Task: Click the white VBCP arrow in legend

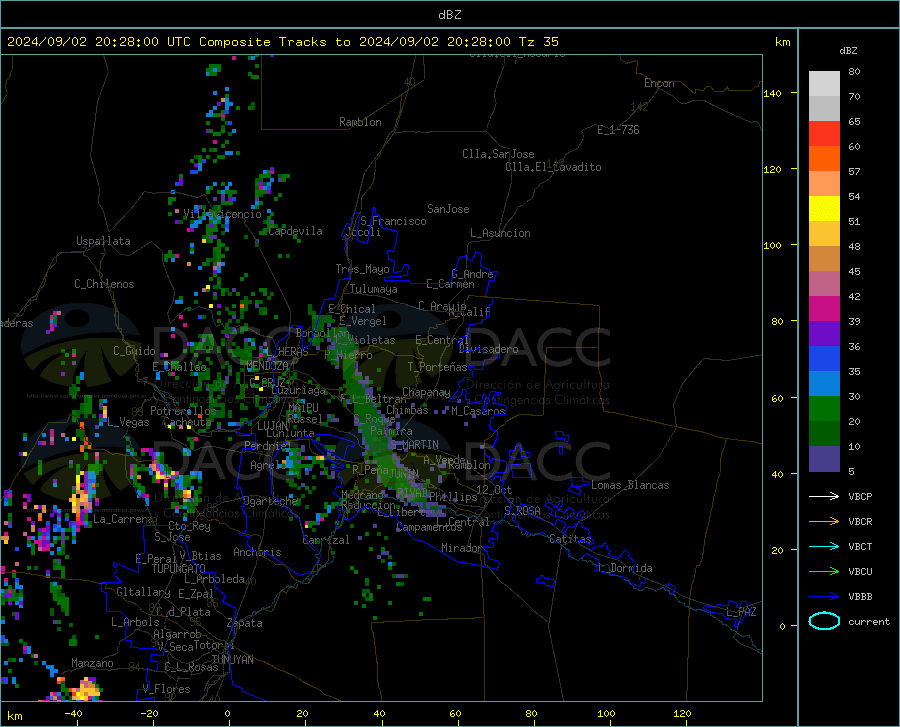Action: [824, 496]
